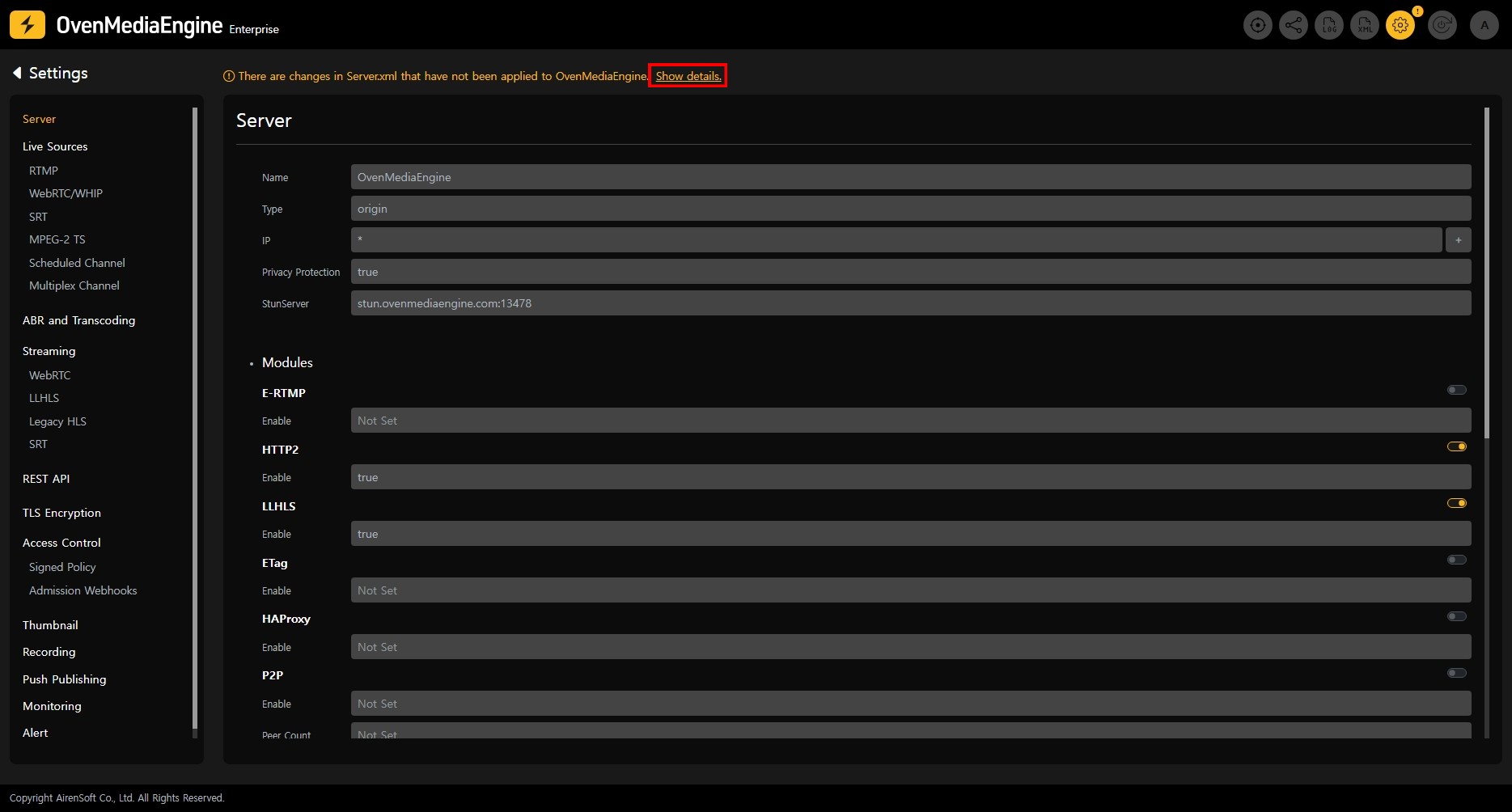Disable the HTTP2 module toggle
Image resolution: width=1512 pixels, height=812 pixels.
click(1457, 446)
